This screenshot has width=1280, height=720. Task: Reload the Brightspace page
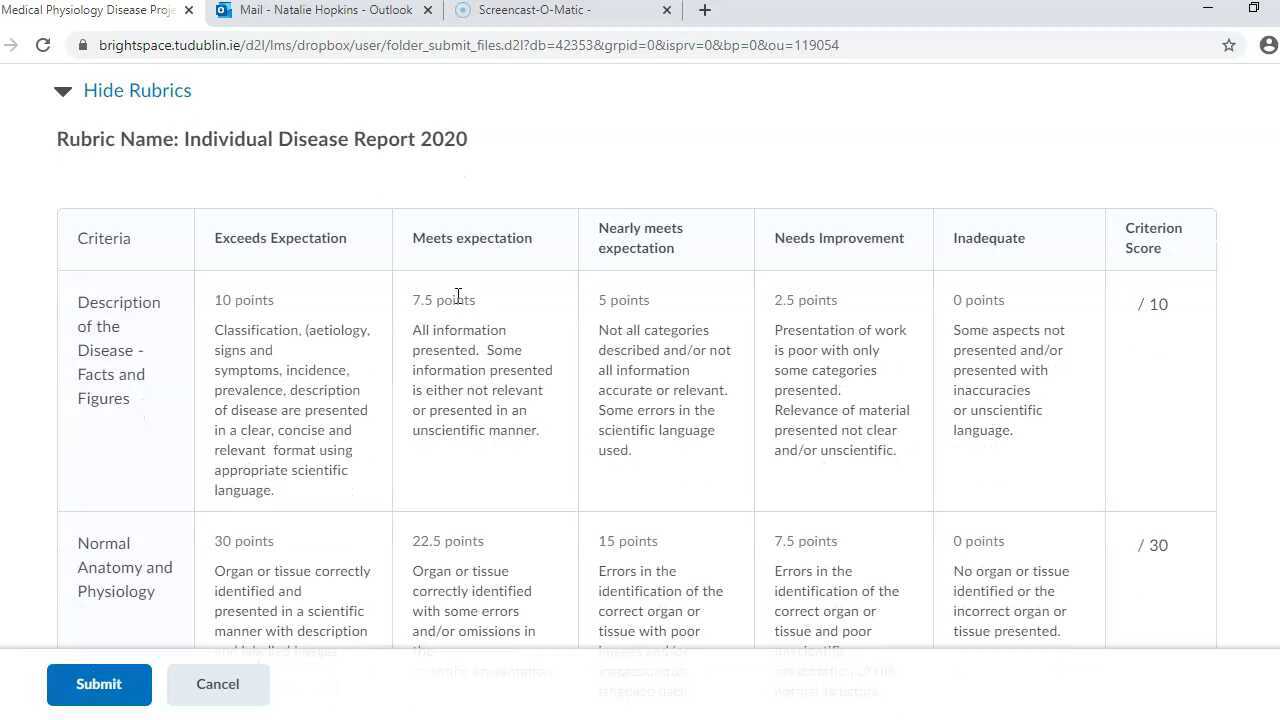pyautogui.click(x=43, y=45)
